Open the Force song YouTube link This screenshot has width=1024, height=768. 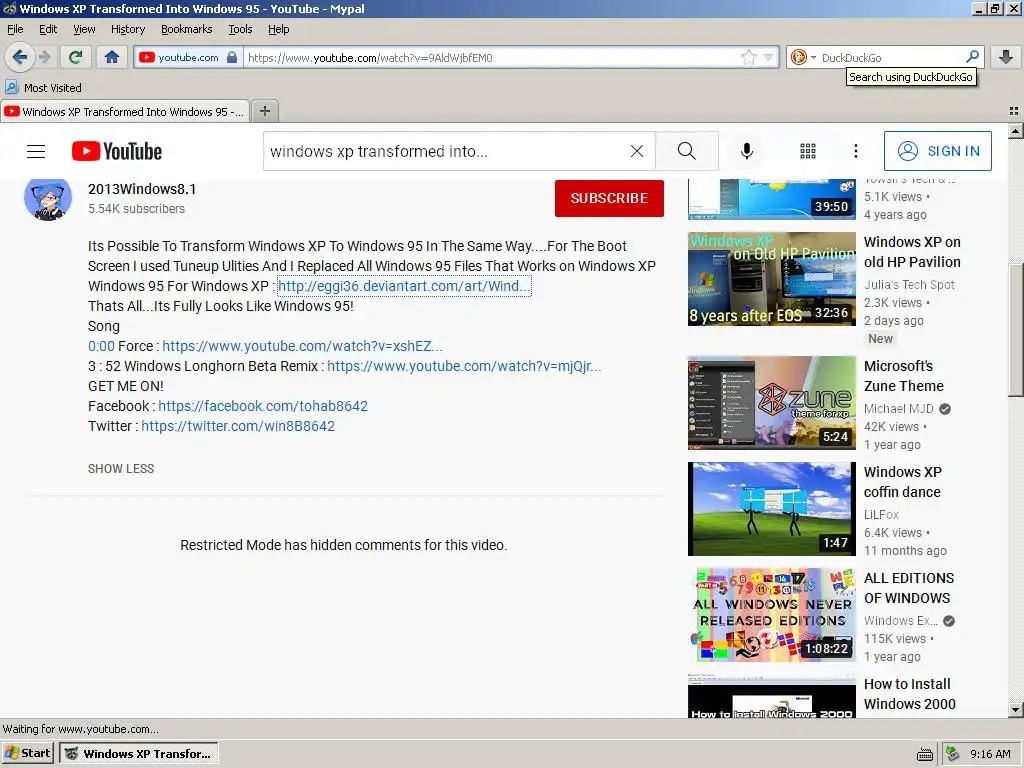(302, 346)
